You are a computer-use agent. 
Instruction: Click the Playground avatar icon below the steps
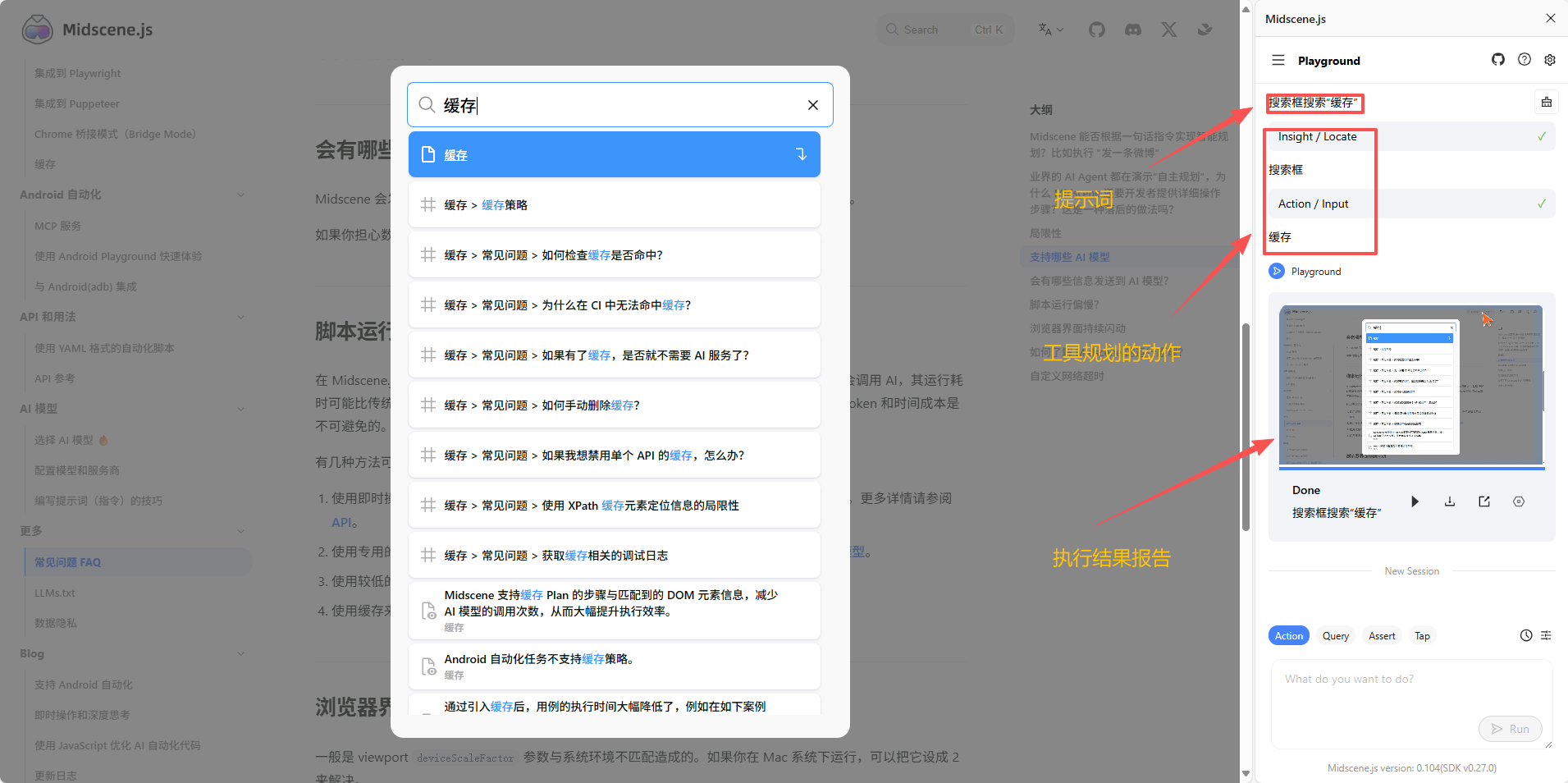point(1277,271)
